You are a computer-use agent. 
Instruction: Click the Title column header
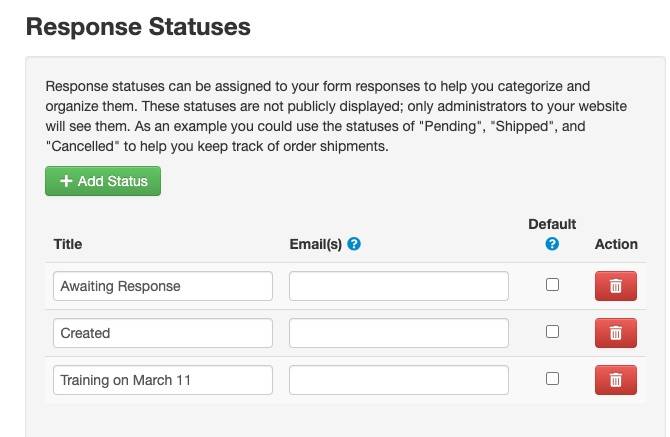click(x=68, y=244)
